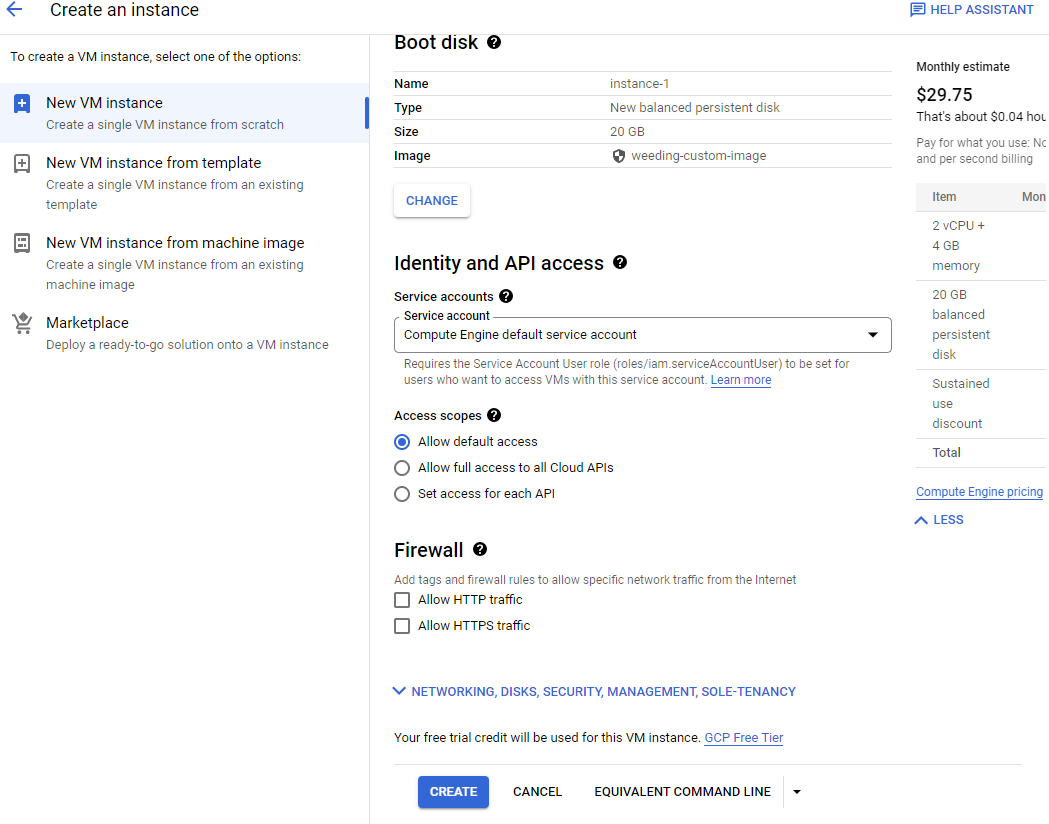
Task: Click the CHANGE boot disk button
Action: pos(432,201)
